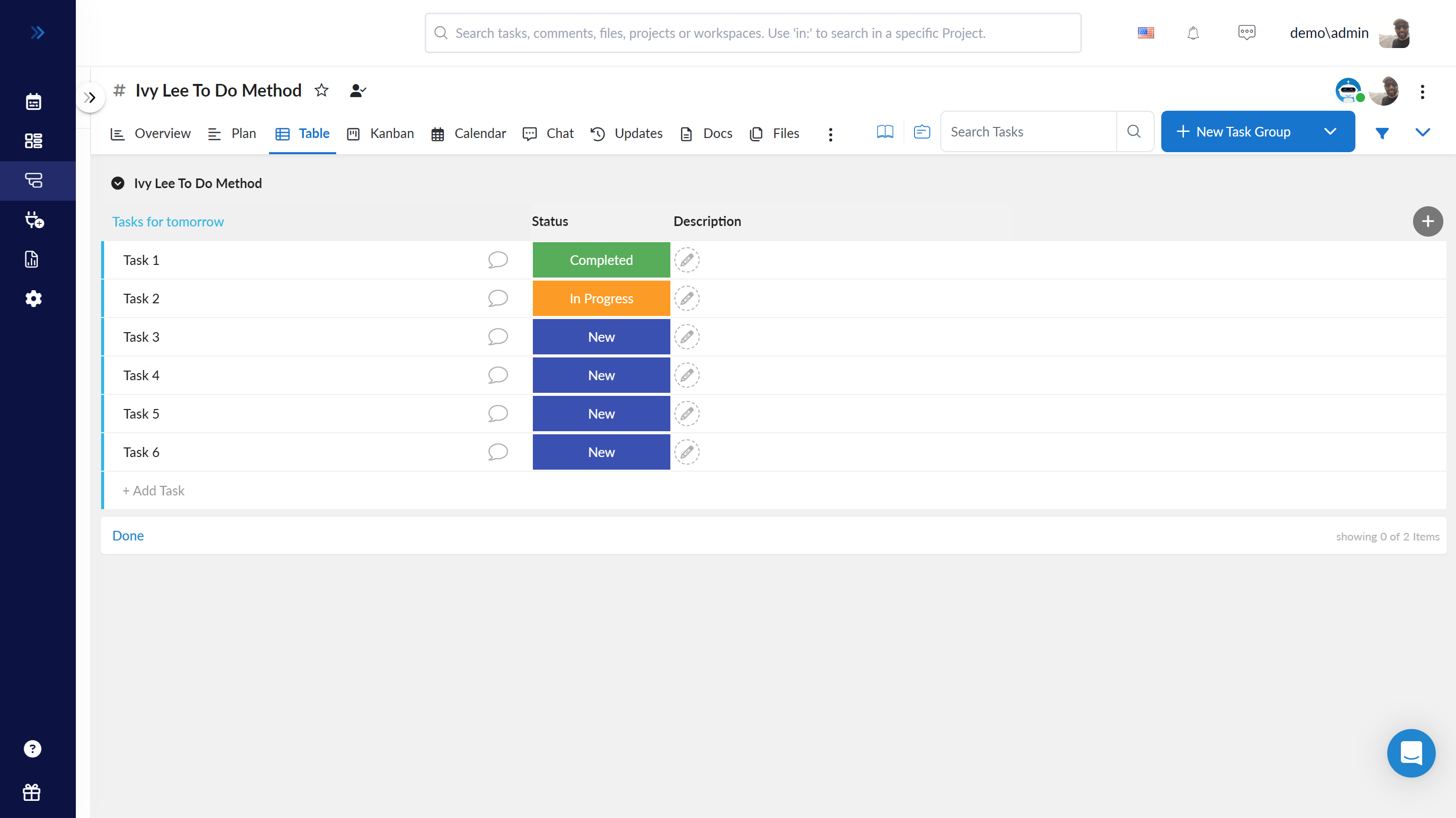Screen dimensions: 1456x818
Task: Change the In Progress status of Task 2
Action: [601, 298]
